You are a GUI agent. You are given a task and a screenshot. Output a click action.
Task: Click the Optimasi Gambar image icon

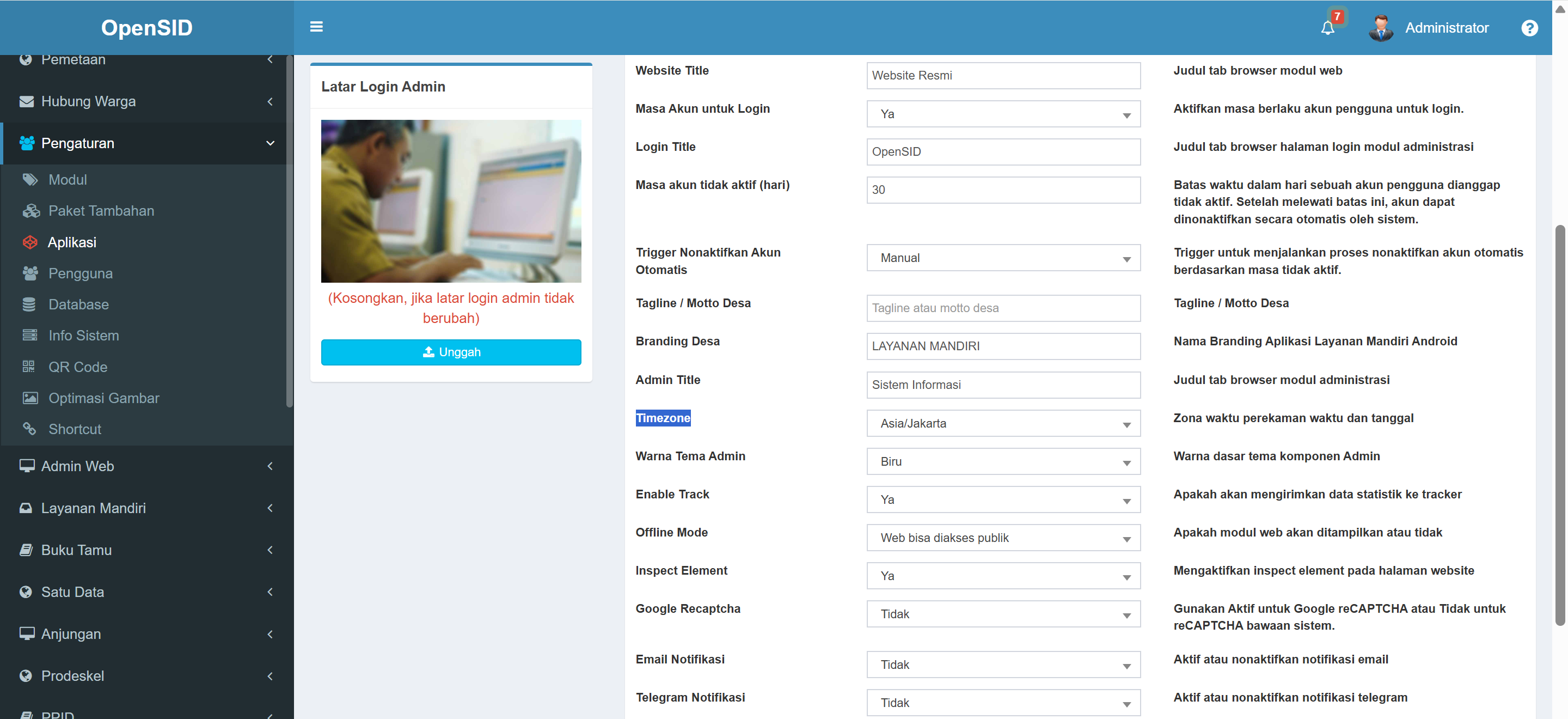30,398
